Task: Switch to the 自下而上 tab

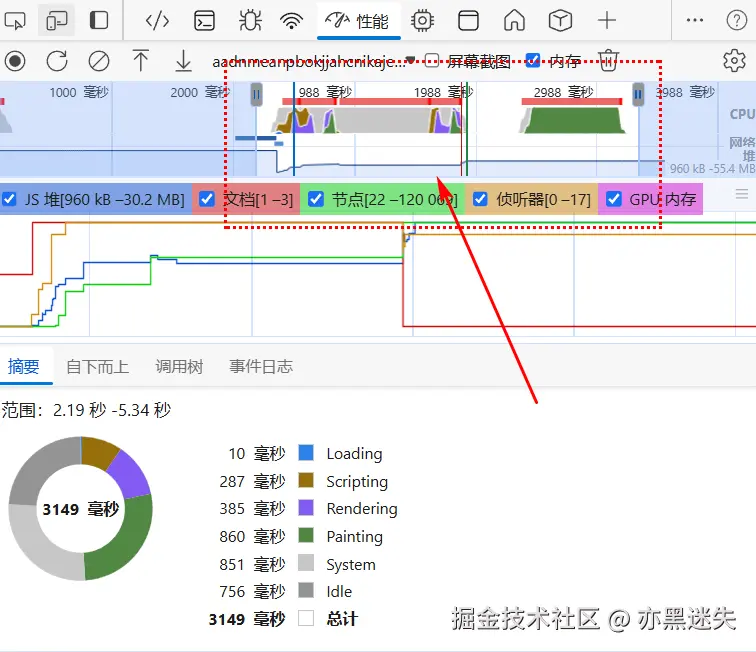Action: [x=97, y=367]
